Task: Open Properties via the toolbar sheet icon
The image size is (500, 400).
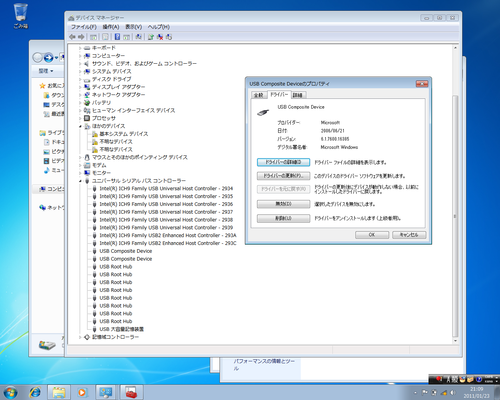Action: click(105, 37)
